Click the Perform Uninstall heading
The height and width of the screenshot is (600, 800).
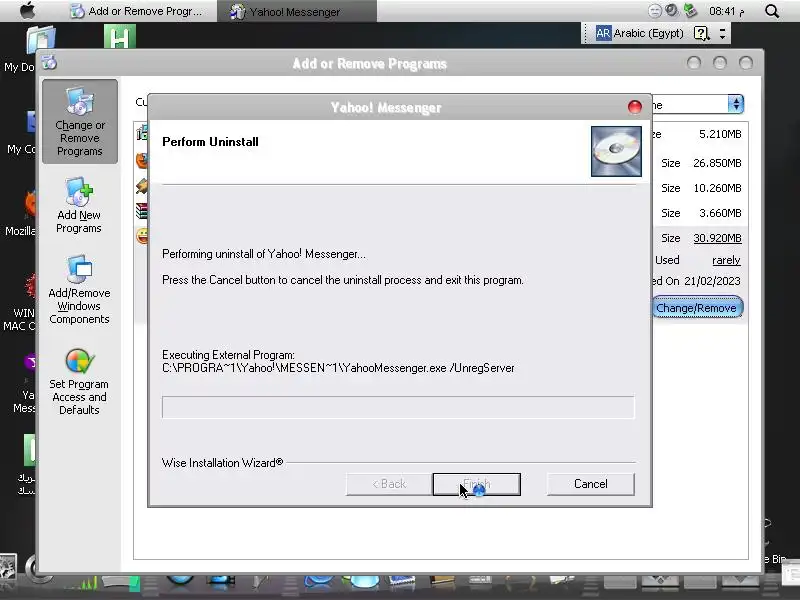[x=210, y=142]
